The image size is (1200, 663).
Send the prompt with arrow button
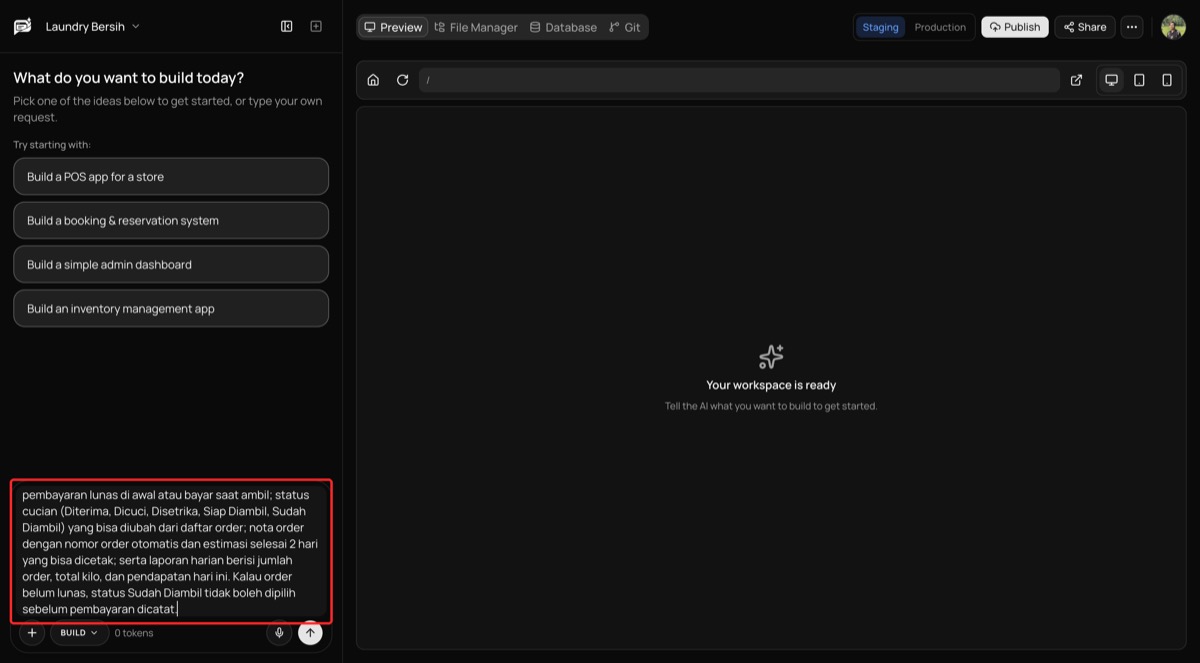pyautogui.click(x=310, y=633)
